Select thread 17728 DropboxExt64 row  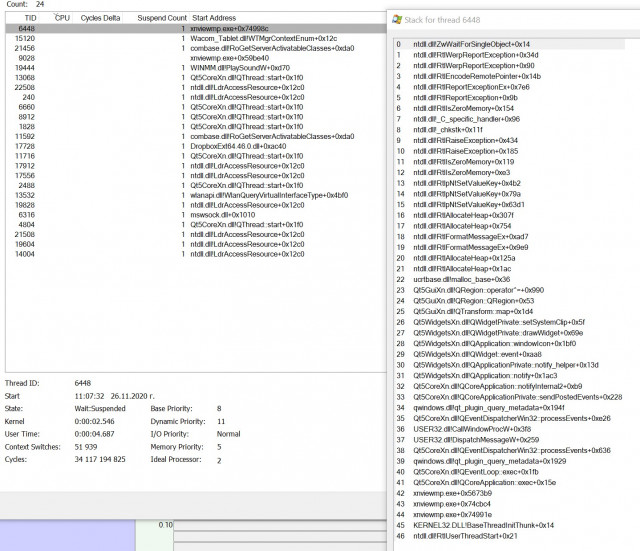point(196,146)
